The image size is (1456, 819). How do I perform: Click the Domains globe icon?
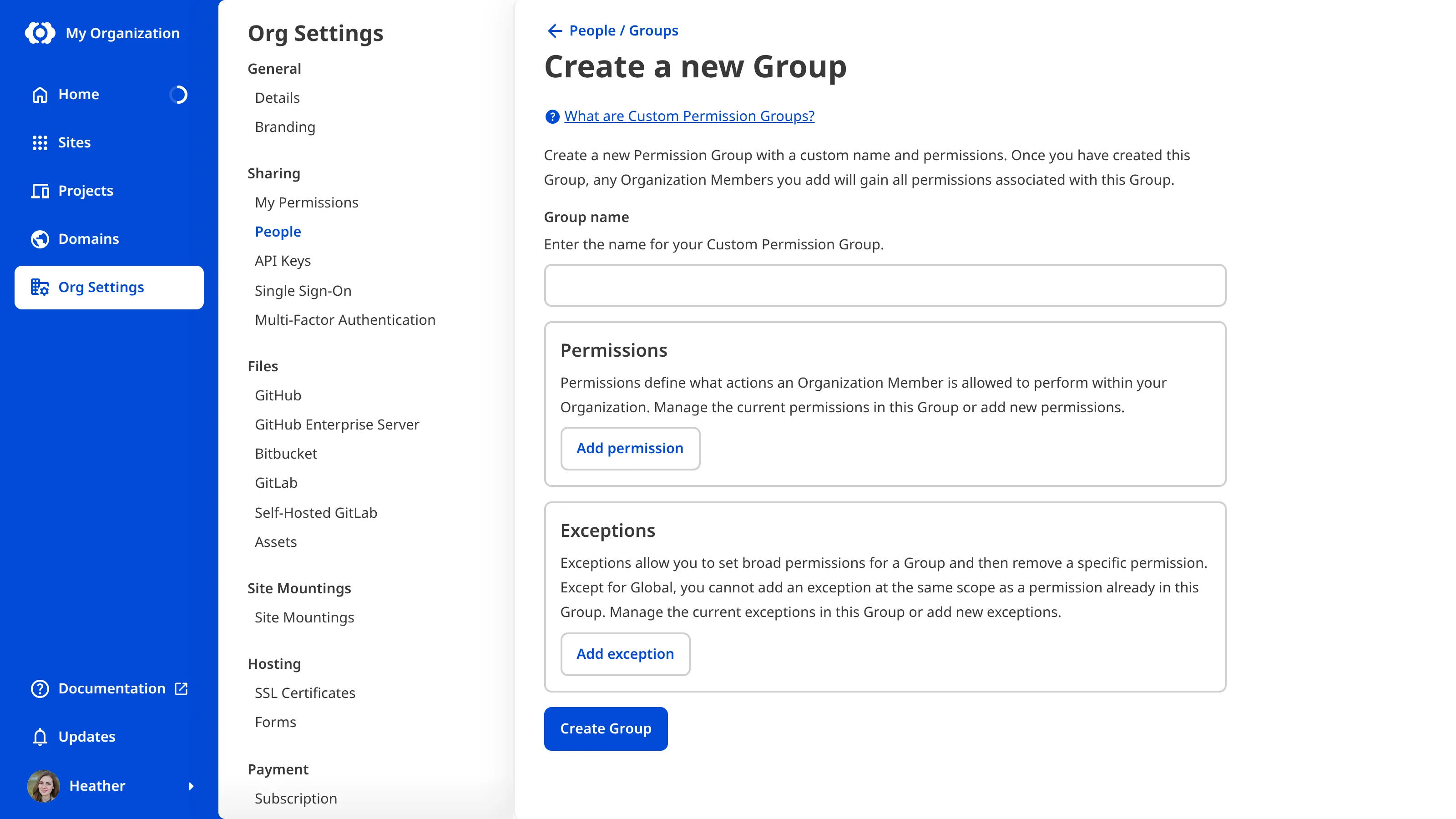tap(40, 239)
